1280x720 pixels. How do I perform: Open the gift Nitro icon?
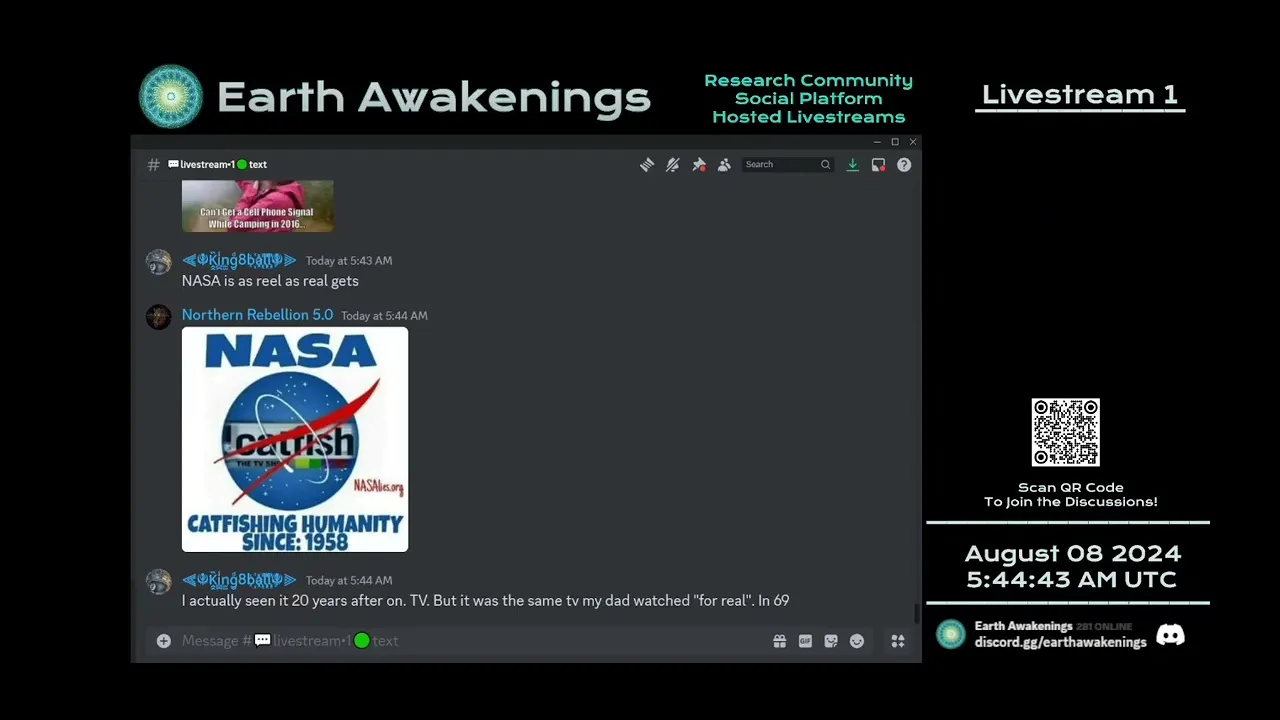click(780, 641)
